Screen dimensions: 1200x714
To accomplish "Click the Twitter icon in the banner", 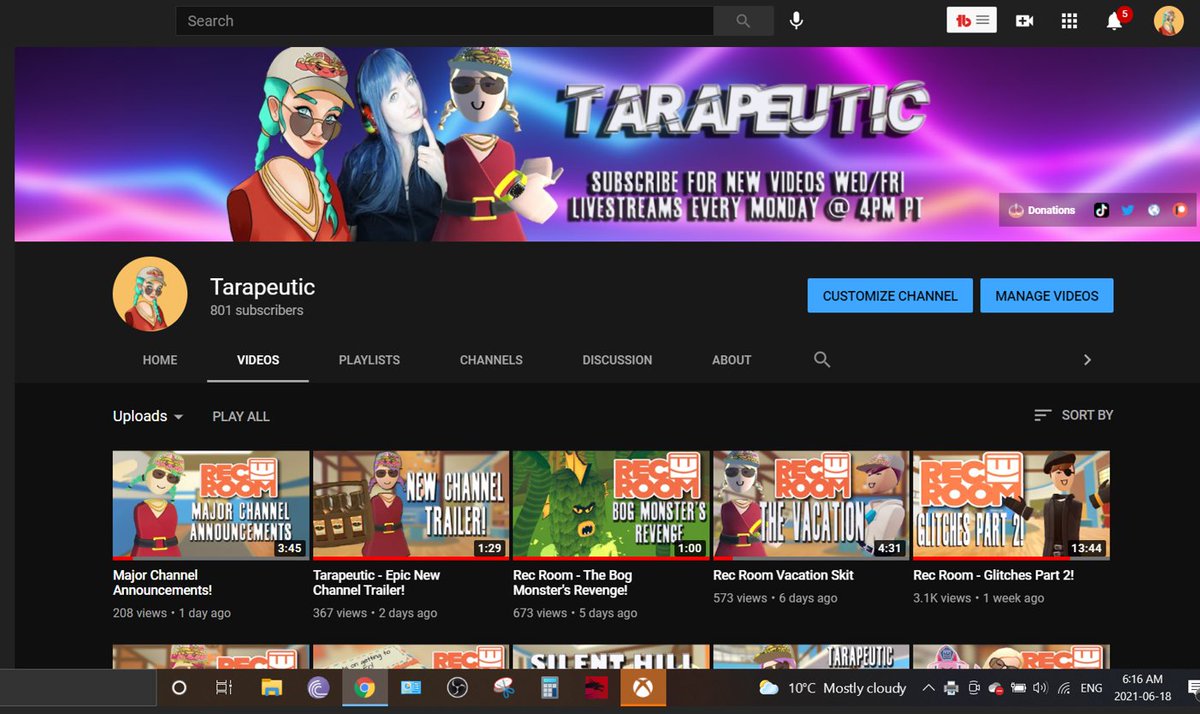I will [1127, 210].
